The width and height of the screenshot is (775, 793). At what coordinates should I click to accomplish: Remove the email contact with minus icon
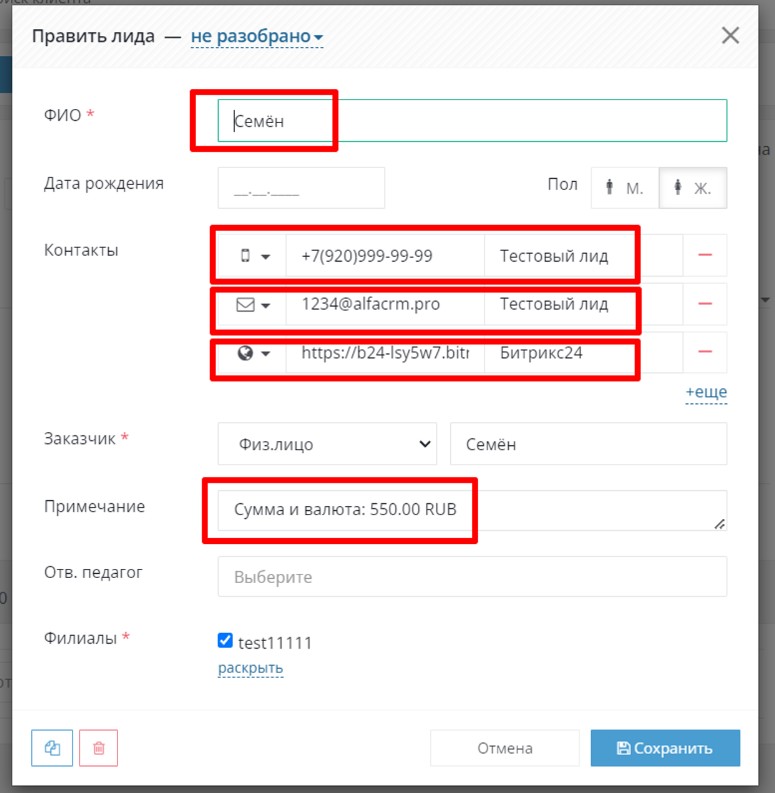pyautogui.click(x=705, y=303)
